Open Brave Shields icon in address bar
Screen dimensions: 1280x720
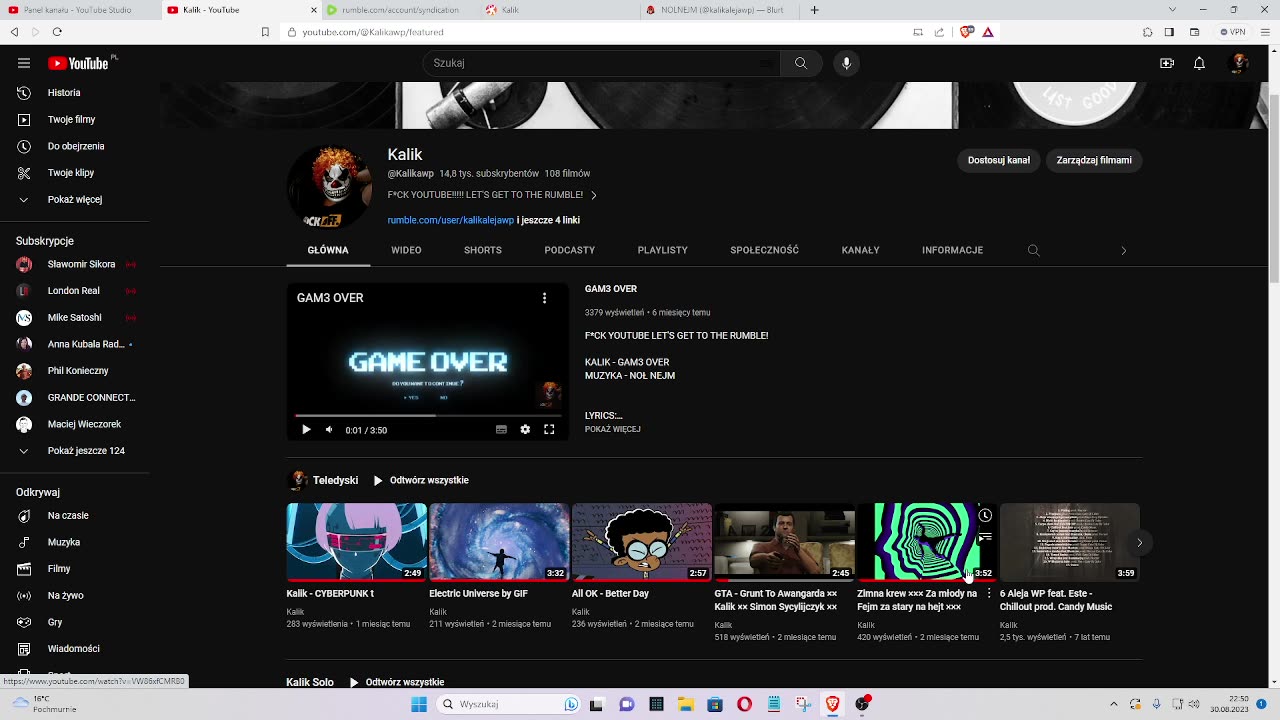pos(967,32)
